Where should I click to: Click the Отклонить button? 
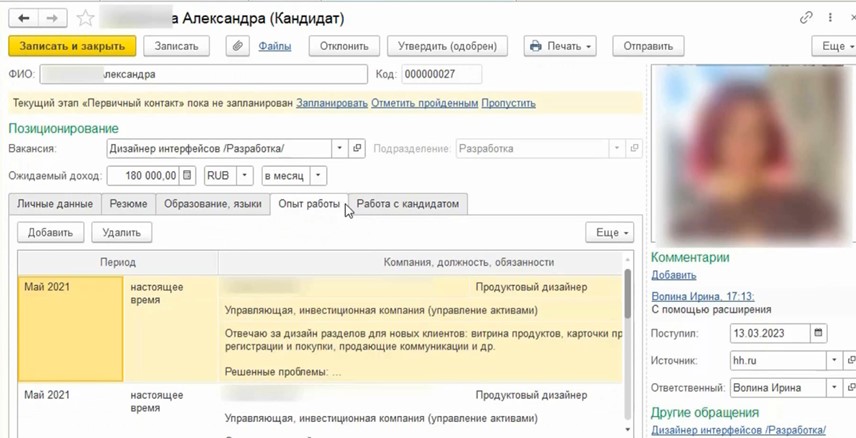click(344, 46)
